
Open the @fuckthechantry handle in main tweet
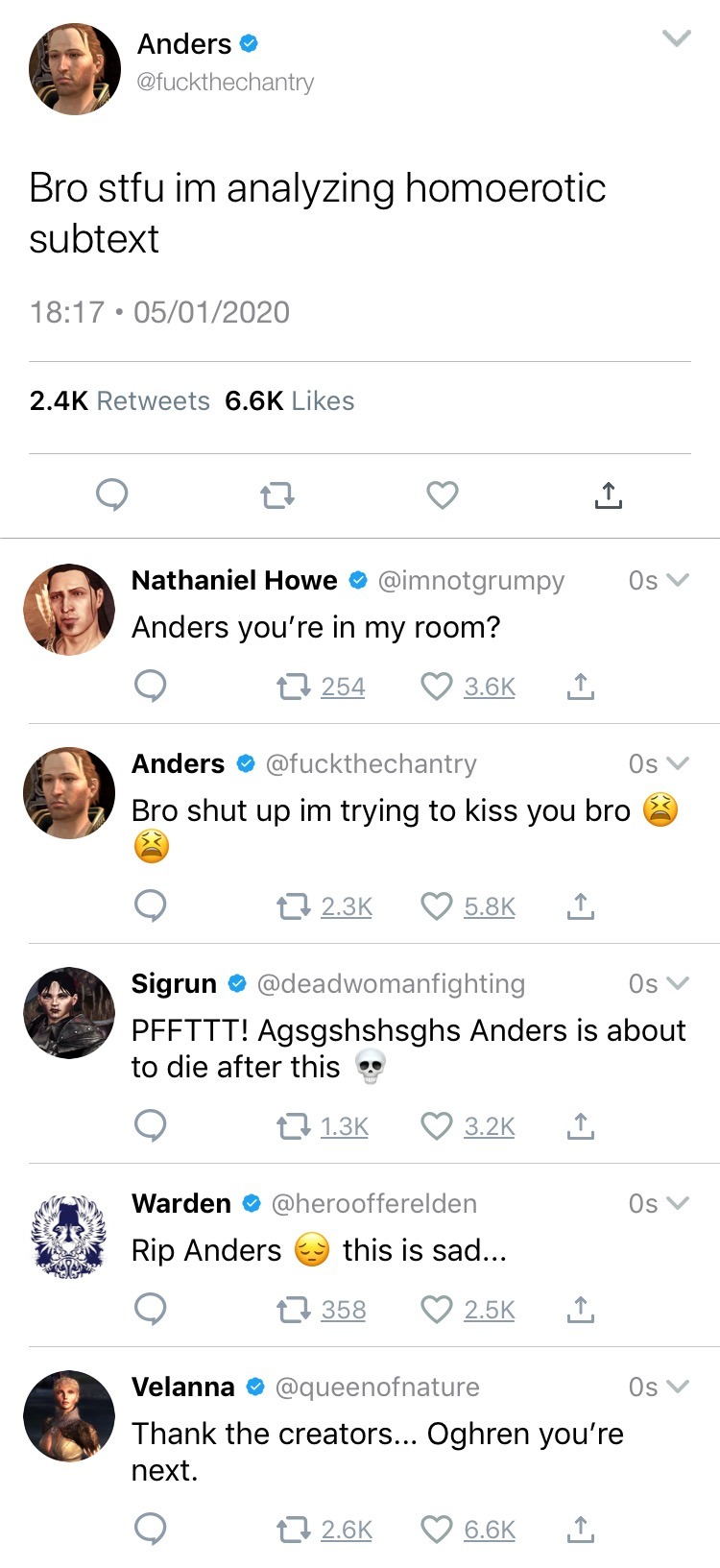tap(225, 83)
